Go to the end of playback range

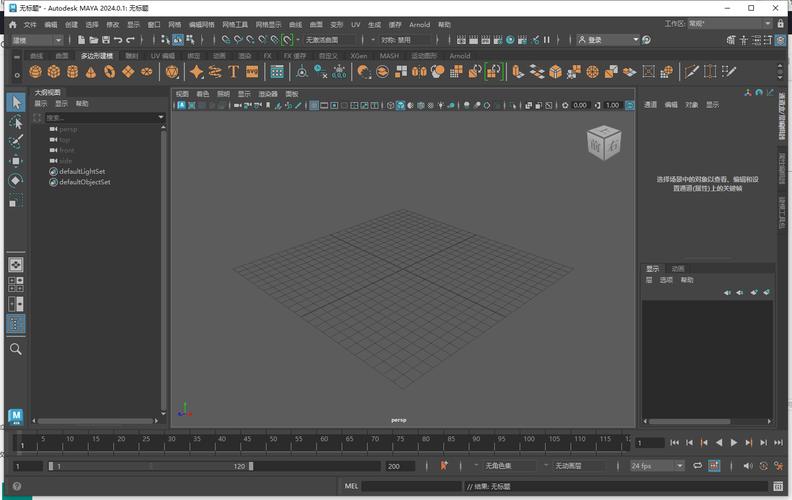(778, 442)
